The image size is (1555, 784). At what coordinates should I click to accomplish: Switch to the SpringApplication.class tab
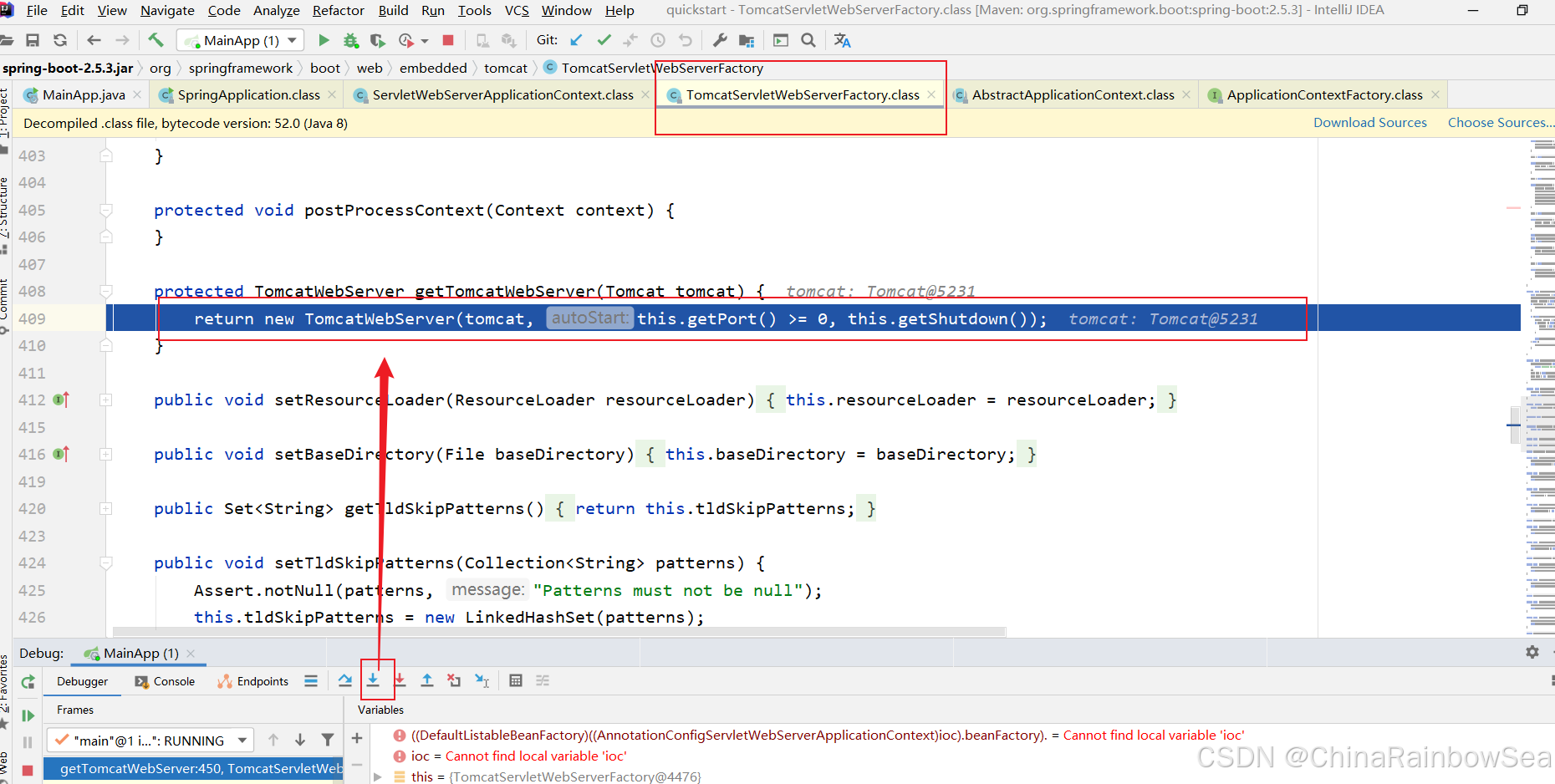tap(248, 95)
